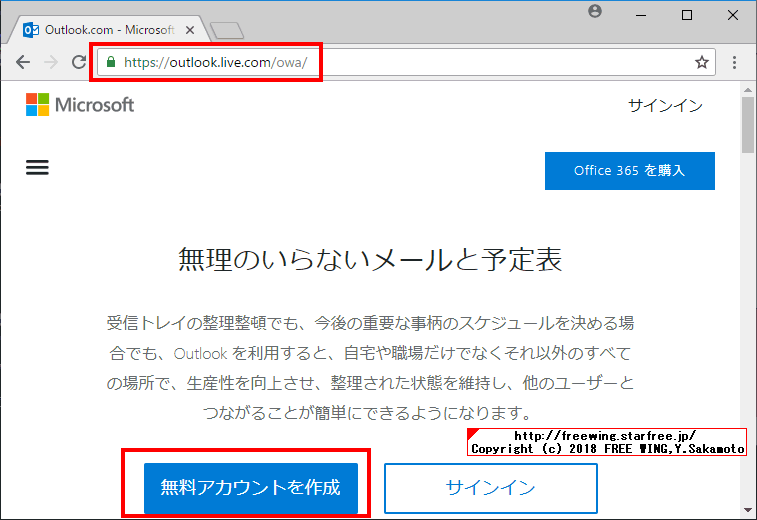This screenshot has height=520, width=757.
Task: Click the top サインイン link
Action: click(665, 105)
